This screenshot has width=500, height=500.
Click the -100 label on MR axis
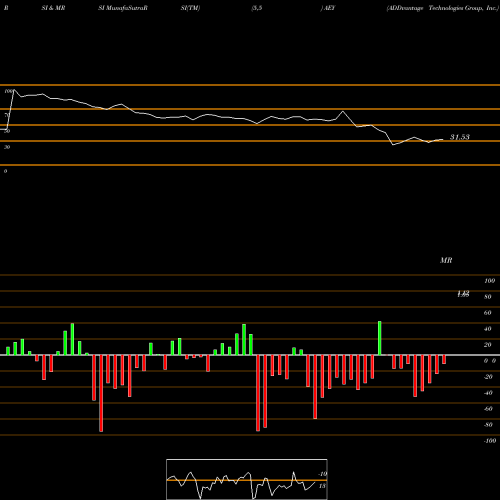pyautogui.click(x=490, y=441)
